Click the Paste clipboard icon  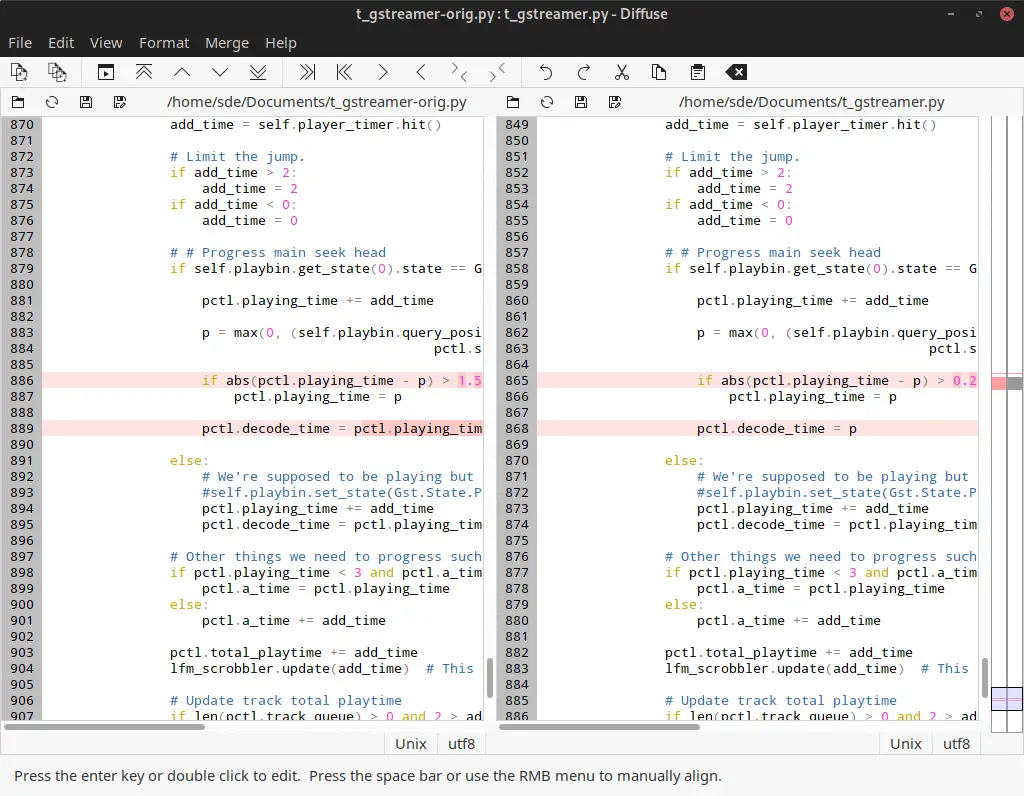point(697,72)
